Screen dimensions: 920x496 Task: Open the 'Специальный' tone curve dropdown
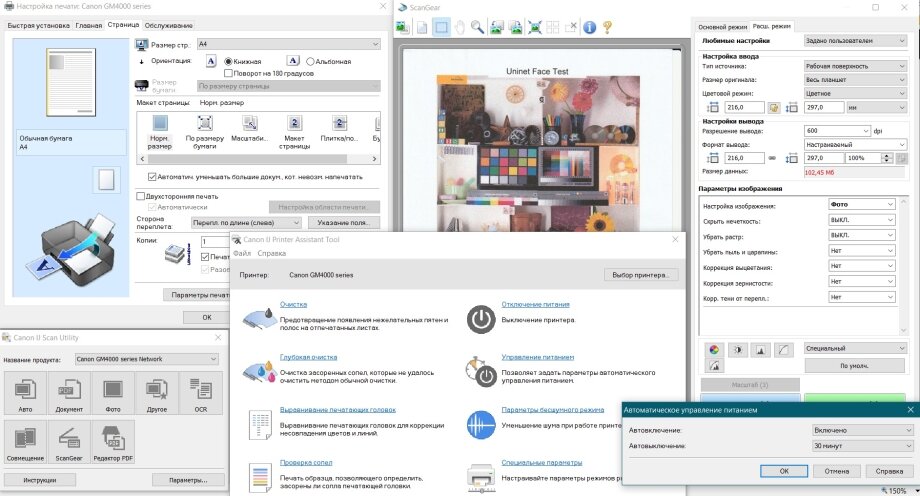coord(855,348)
